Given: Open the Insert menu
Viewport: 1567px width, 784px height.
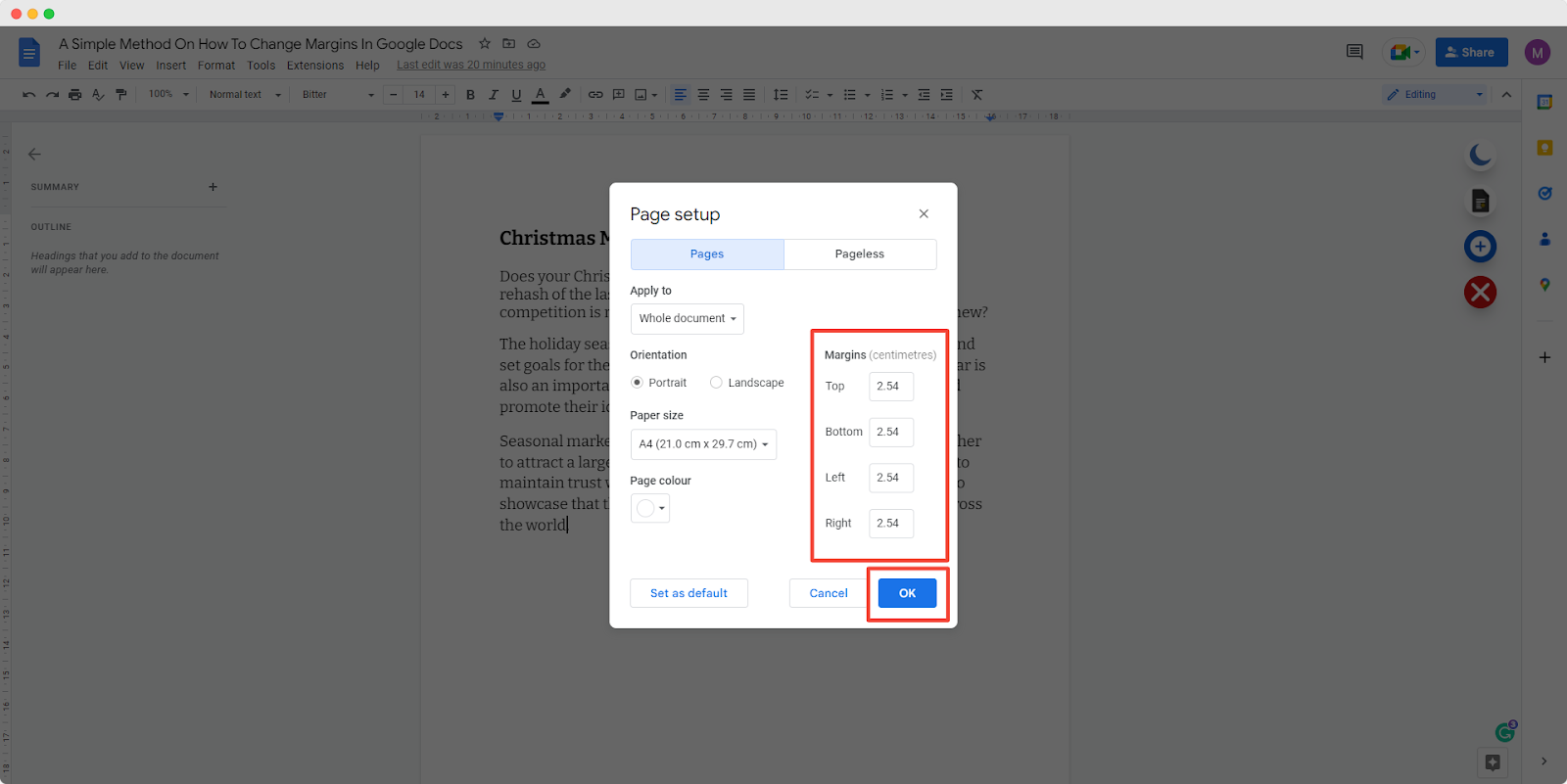Looking at the screenshot, I should tap(170, 66).
